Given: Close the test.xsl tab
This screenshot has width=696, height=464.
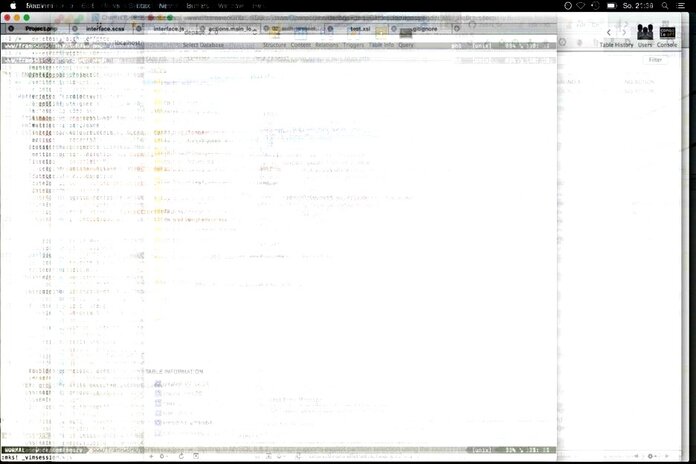Looking at the screenshot, I should pos(330,28).
